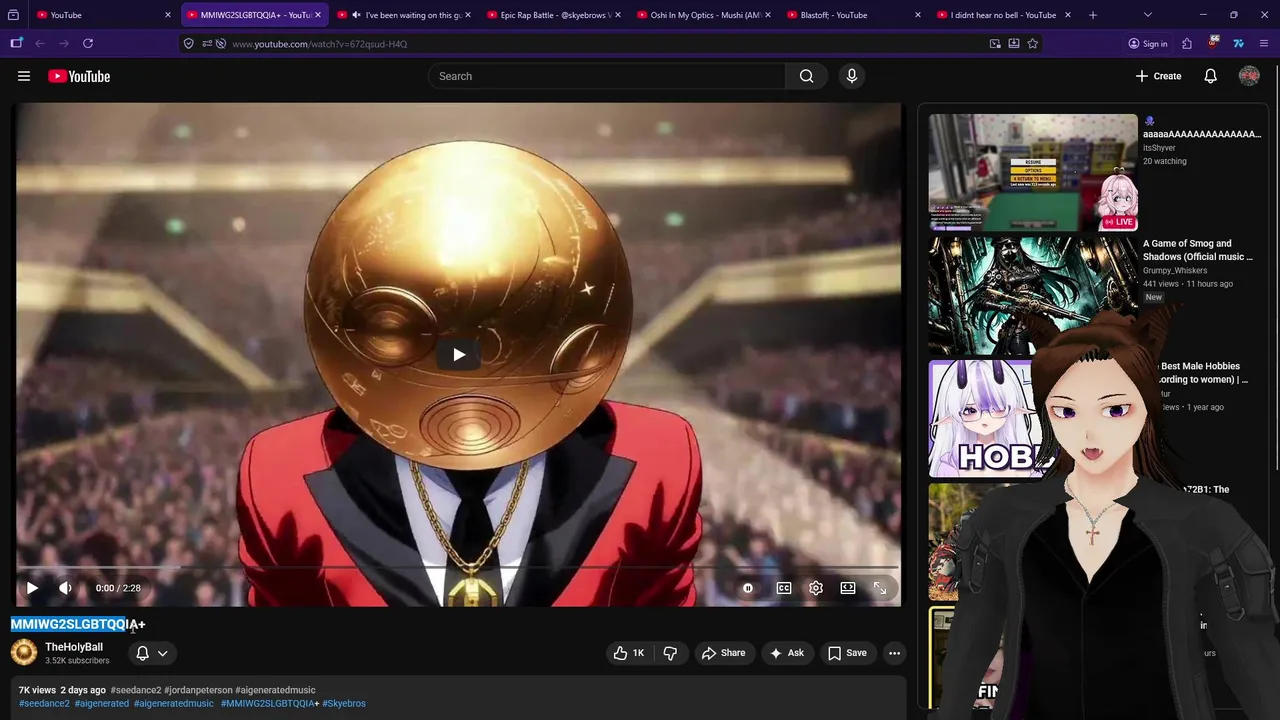Unmute the tab playing audio via speaker icon

pyautogui.click(x=356, y=15)
